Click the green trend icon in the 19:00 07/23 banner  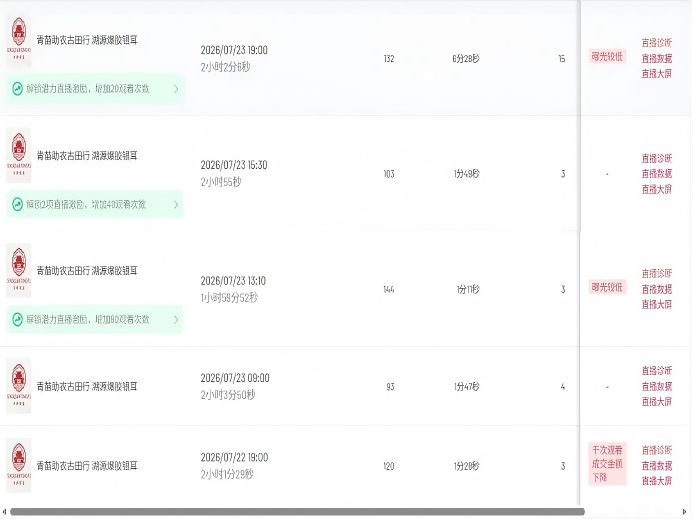tap(17, 89)
